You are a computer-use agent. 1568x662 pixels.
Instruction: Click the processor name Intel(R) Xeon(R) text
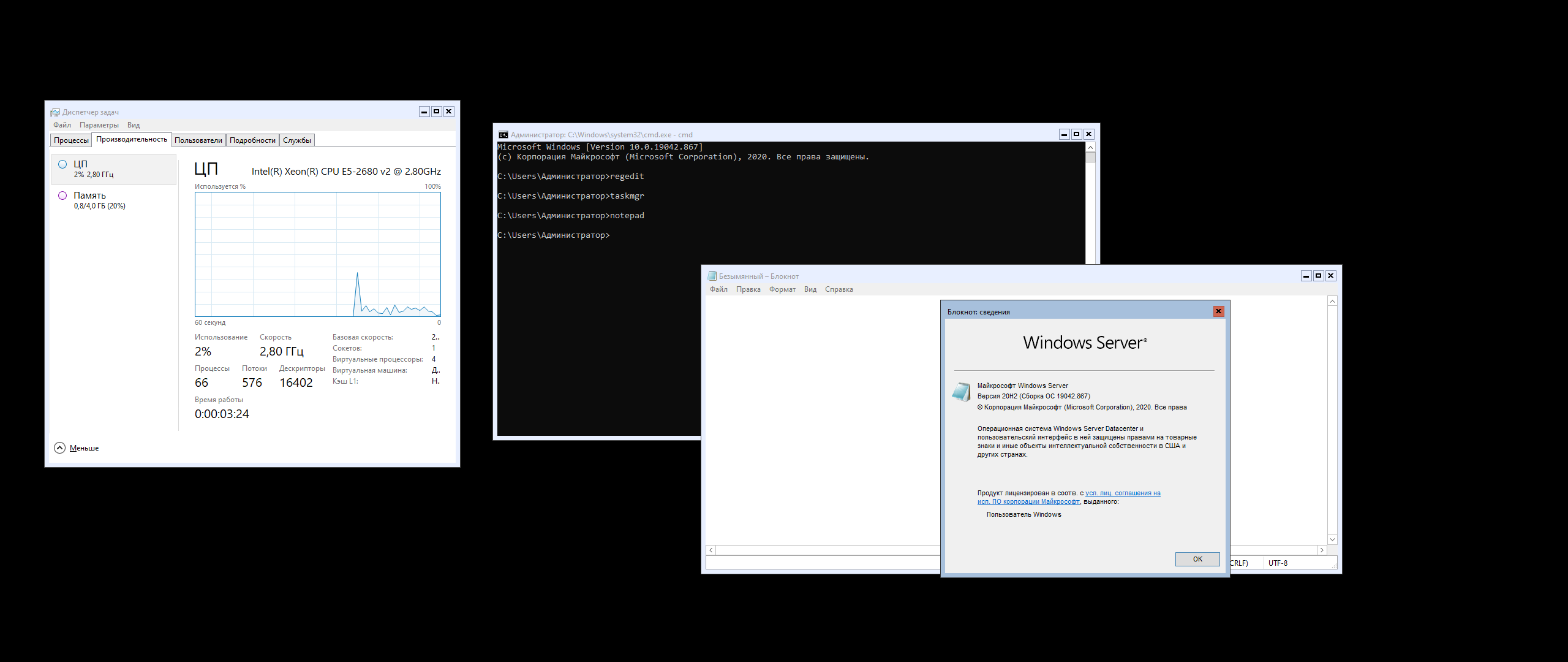(x=346, y=172)
